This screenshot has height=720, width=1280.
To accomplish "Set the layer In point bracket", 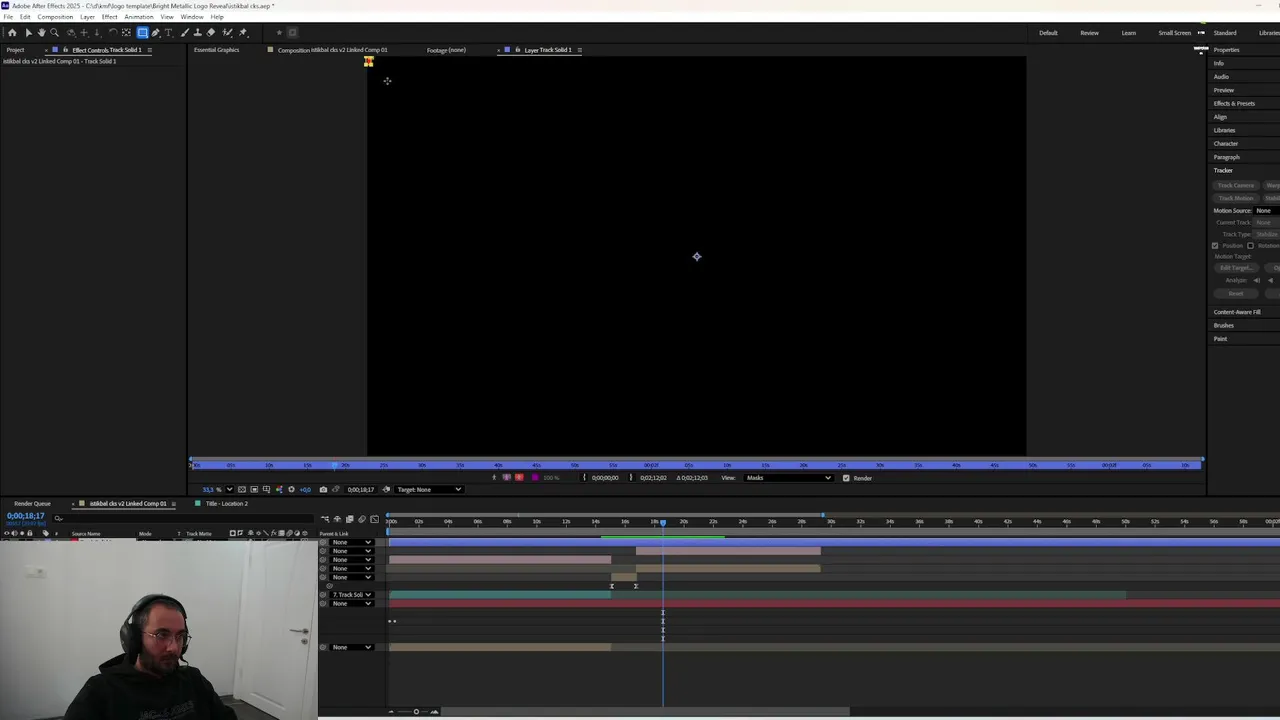I will [x=584, y=477].
